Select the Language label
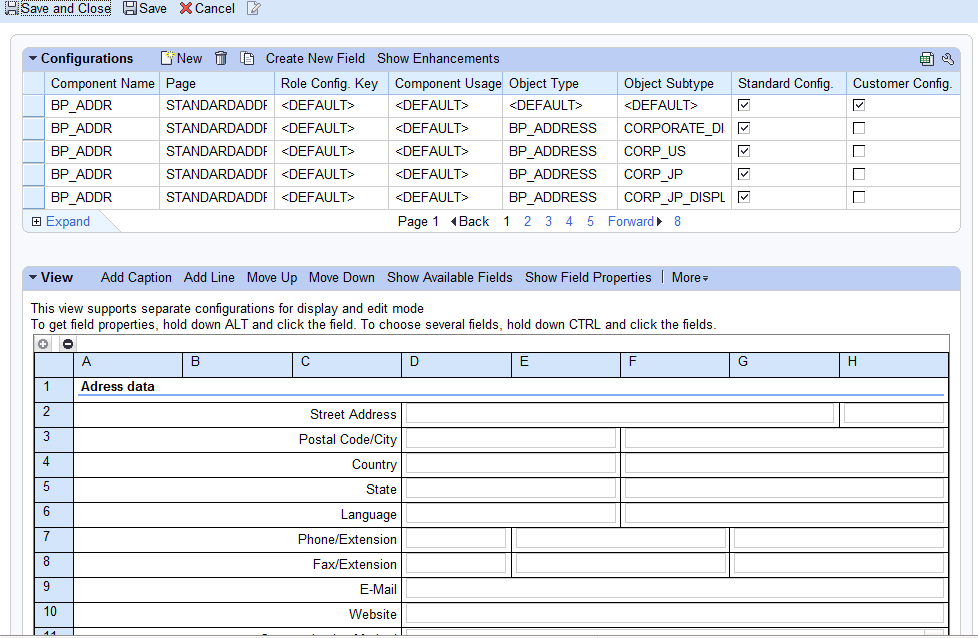Screen dimensions: 978x638 tap(368, 515)
